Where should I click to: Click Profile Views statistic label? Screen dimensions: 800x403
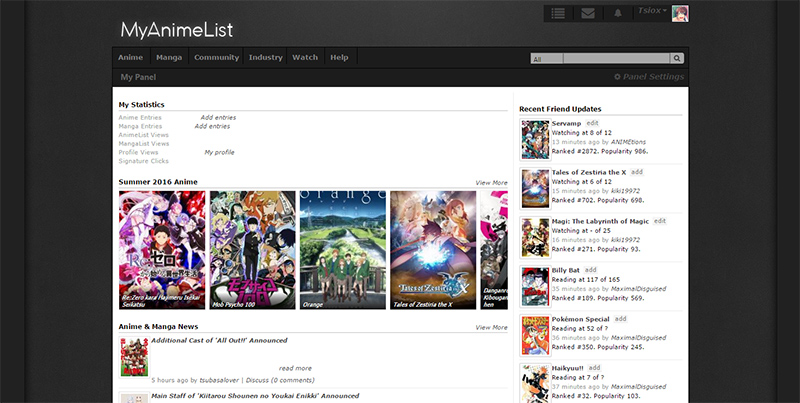click(138, 153)
